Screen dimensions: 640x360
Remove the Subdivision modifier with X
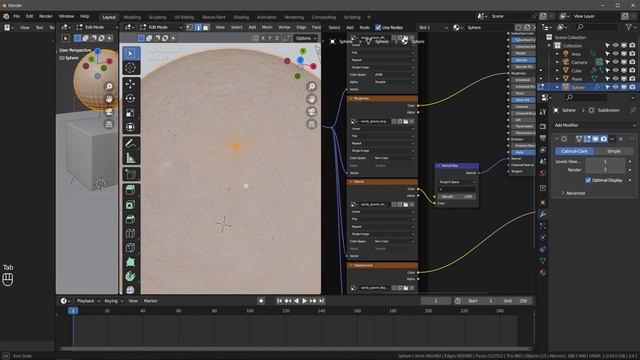pyautogui.click(x=621, y=139)
